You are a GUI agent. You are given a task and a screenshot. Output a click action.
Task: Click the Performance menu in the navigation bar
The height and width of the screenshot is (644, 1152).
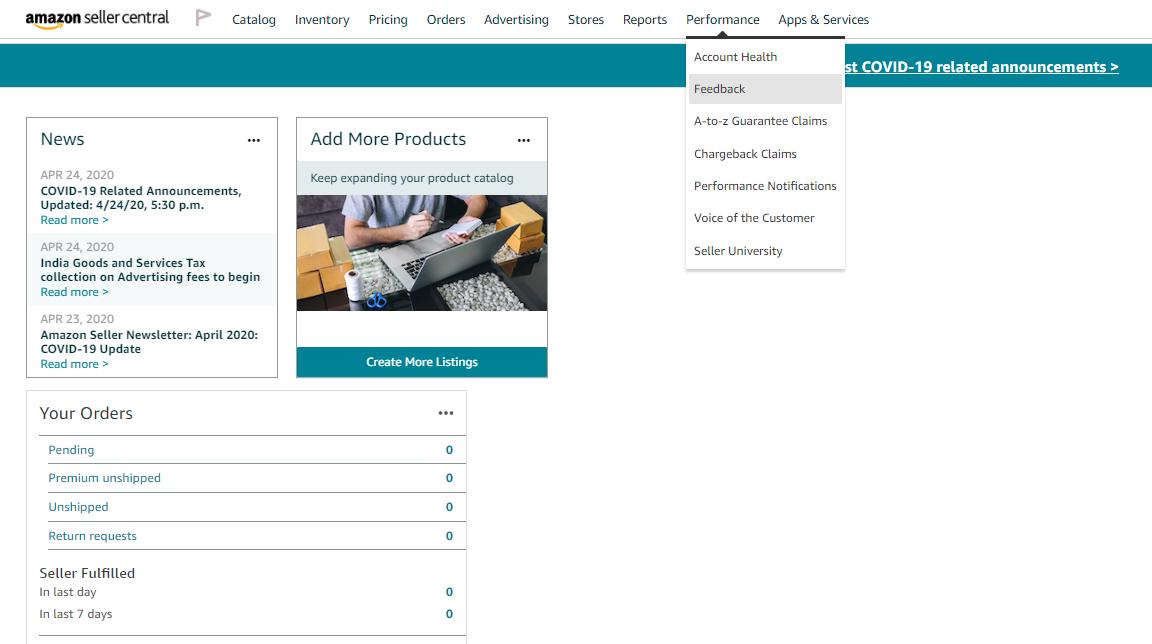click(x=722, y=20)
